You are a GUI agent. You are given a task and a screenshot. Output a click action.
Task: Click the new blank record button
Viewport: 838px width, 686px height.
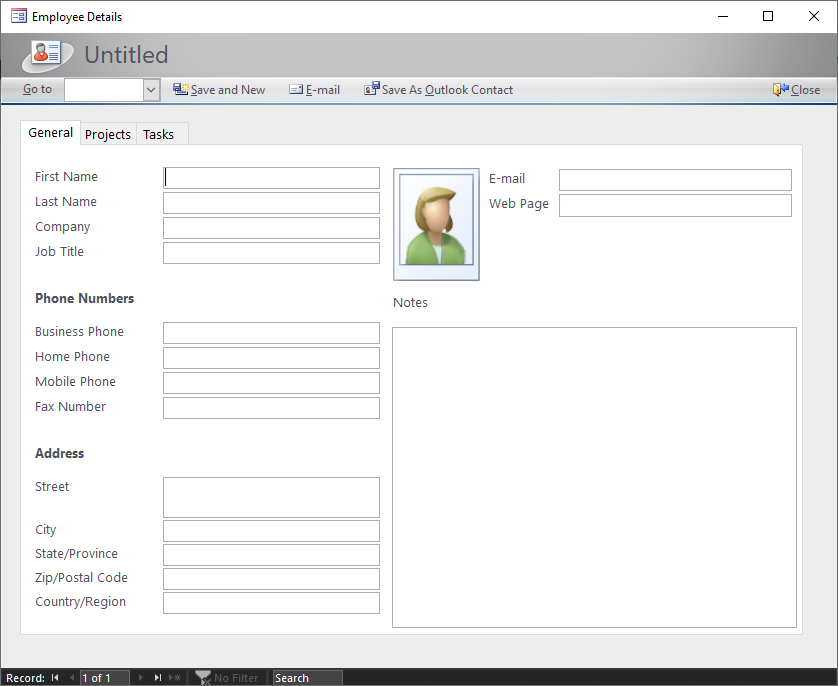[175, 678]
